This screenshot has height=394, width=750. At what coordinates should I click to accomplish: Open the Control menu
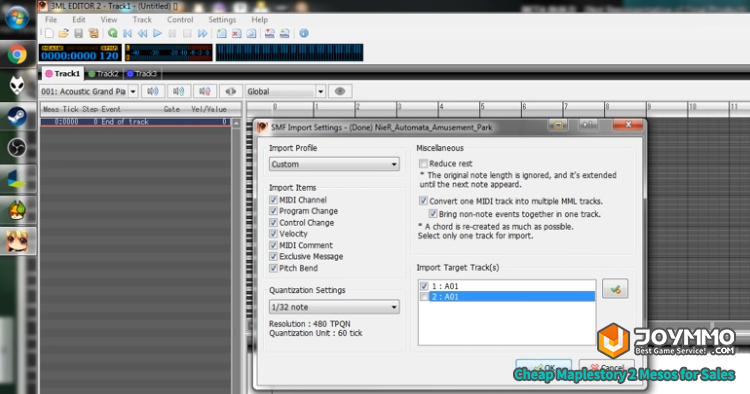pyautogui.click(x=180, y=20)
